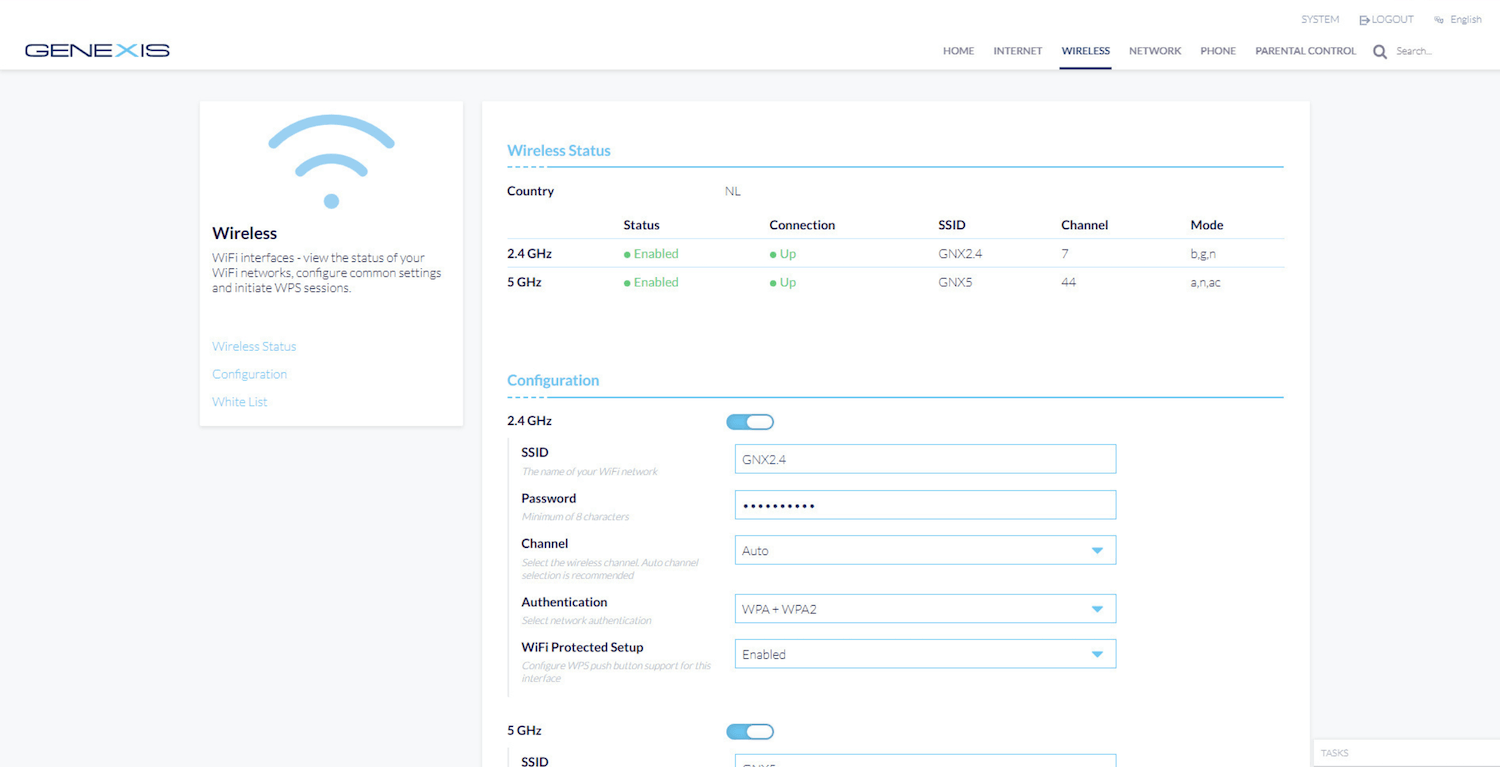Image resolution: width=1500 pixels, height=767 pixels.
Task: Open the Channel dropdown set to Auto
Action: 925,551
